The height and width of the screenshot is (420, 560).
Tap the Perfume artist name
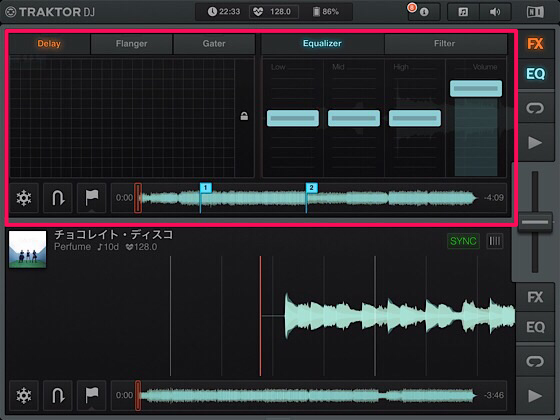point(72,247)
